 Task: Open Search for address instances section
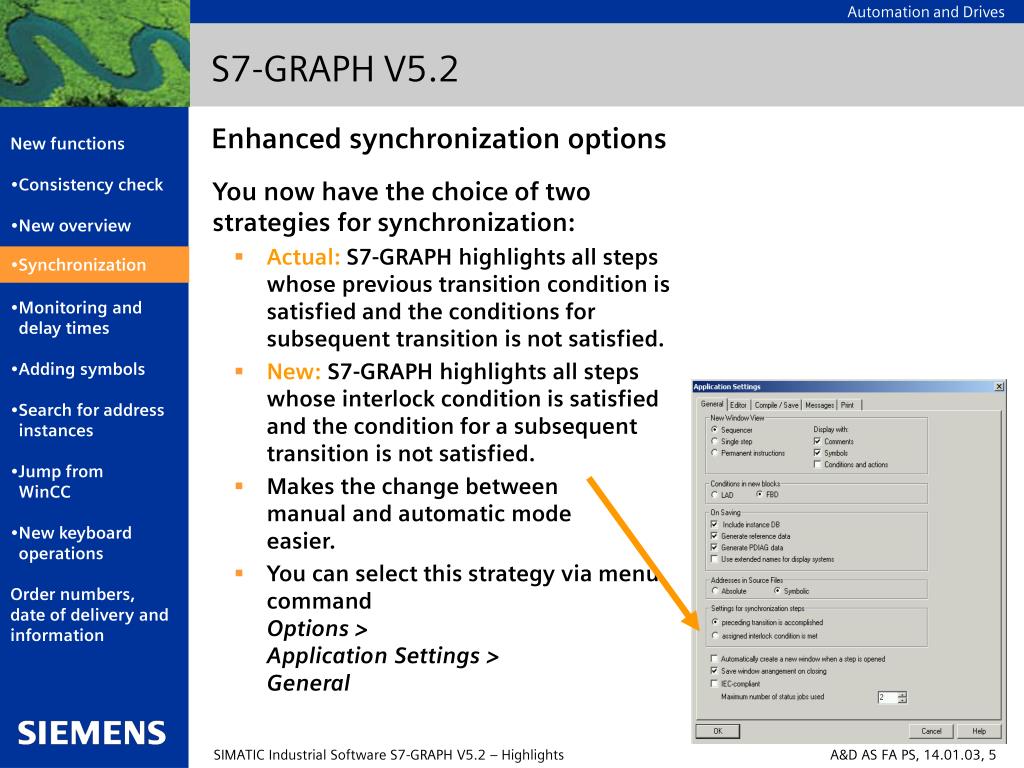click(88, 420)
